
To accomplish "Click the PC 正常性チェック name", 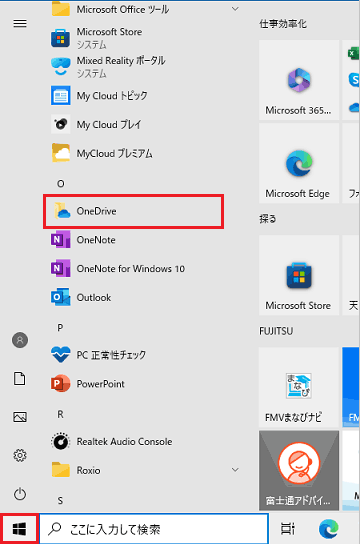I will pyautogui.click(x=111, y=355).
